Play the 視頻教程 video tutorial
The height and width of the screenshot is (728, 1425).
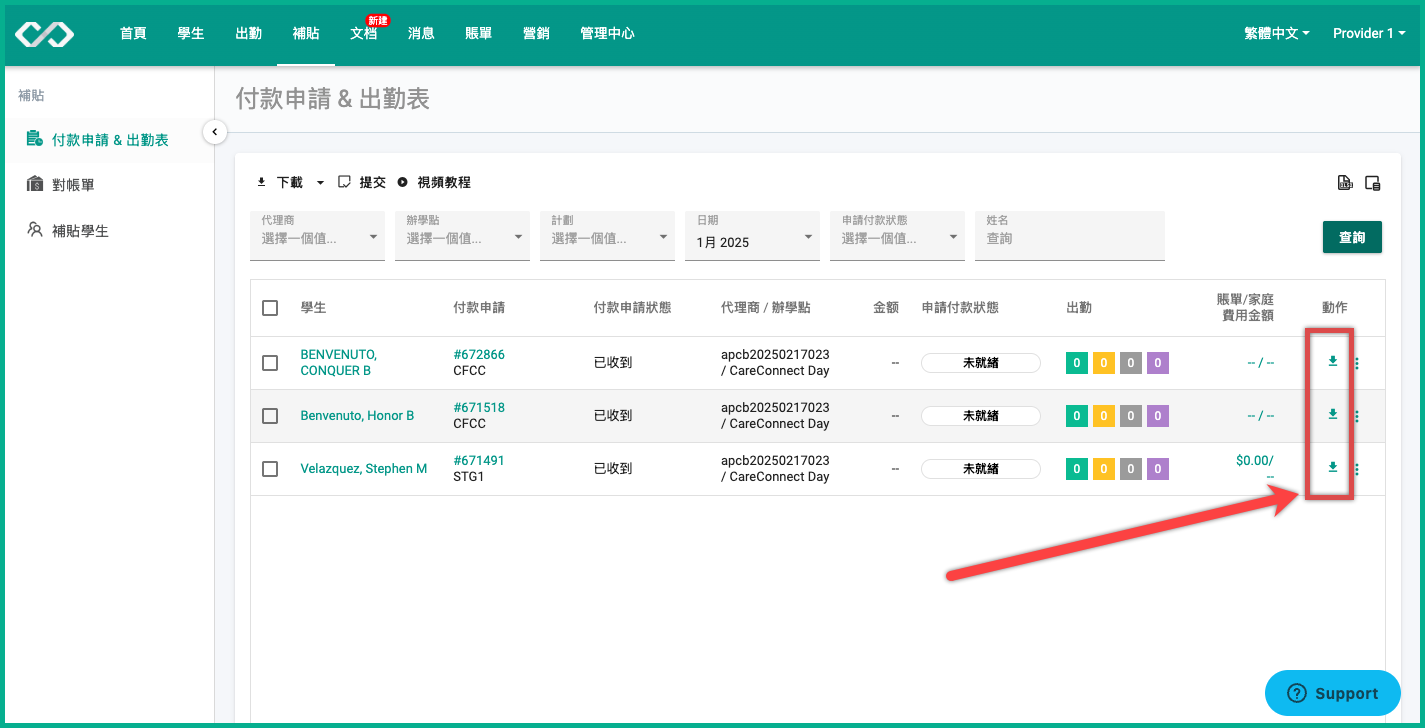click(x=434, y=183)
